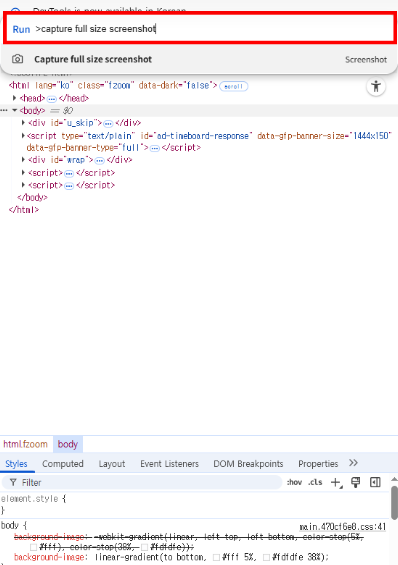Click the active background-image property name

(x=49, y=557)
